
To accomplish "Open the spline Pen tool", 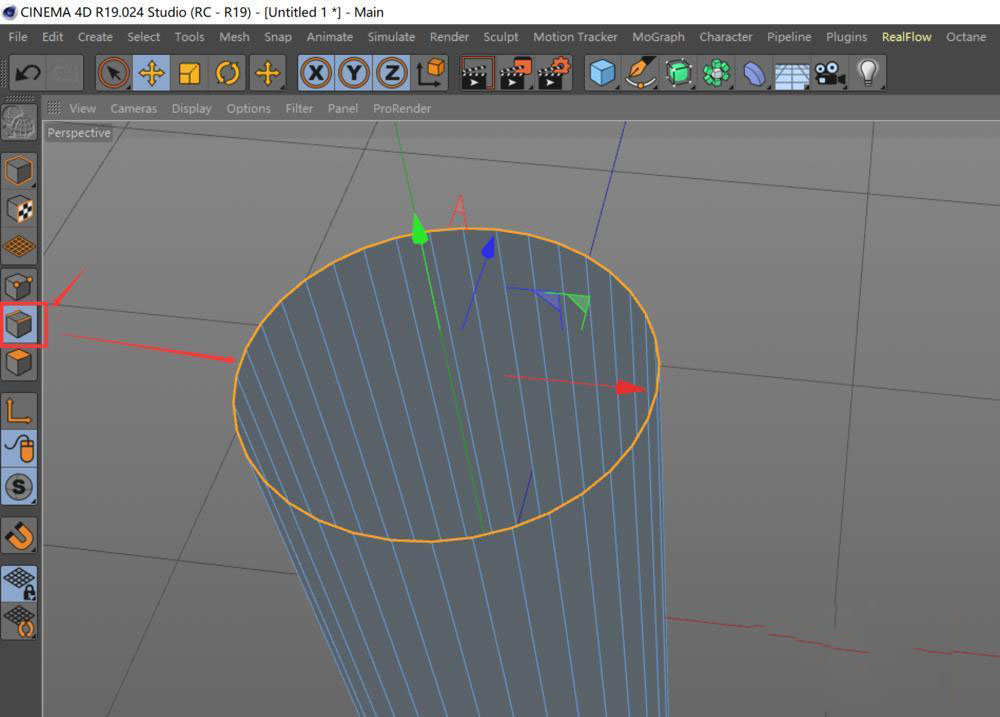I will 640,73.
